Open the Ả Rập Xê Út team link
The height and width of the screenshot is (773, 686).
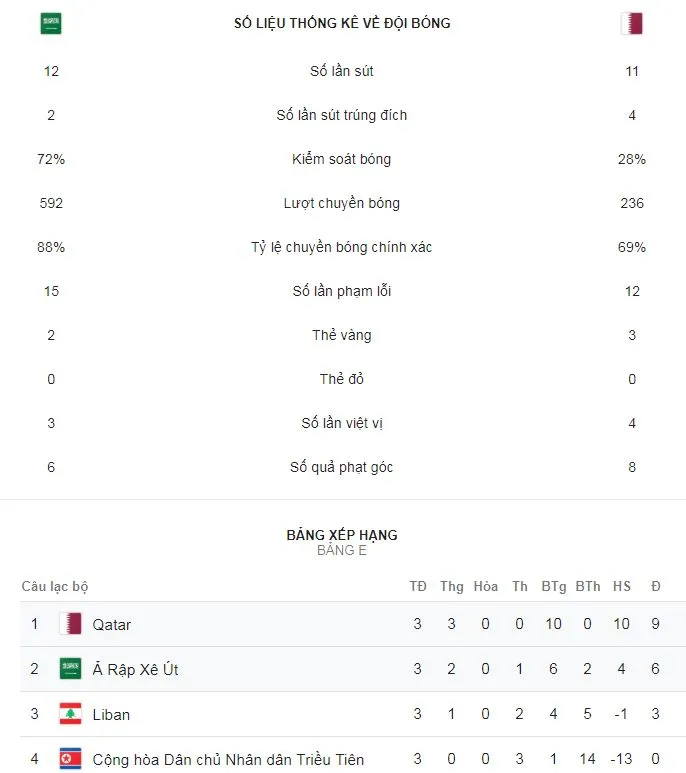(135, 669)
